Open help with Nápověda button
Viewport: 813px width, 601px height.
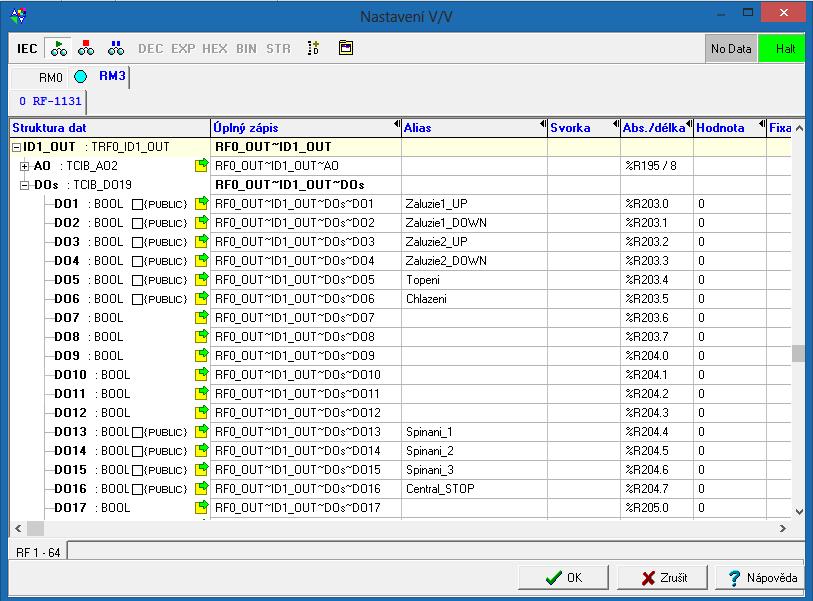point(761,578)
